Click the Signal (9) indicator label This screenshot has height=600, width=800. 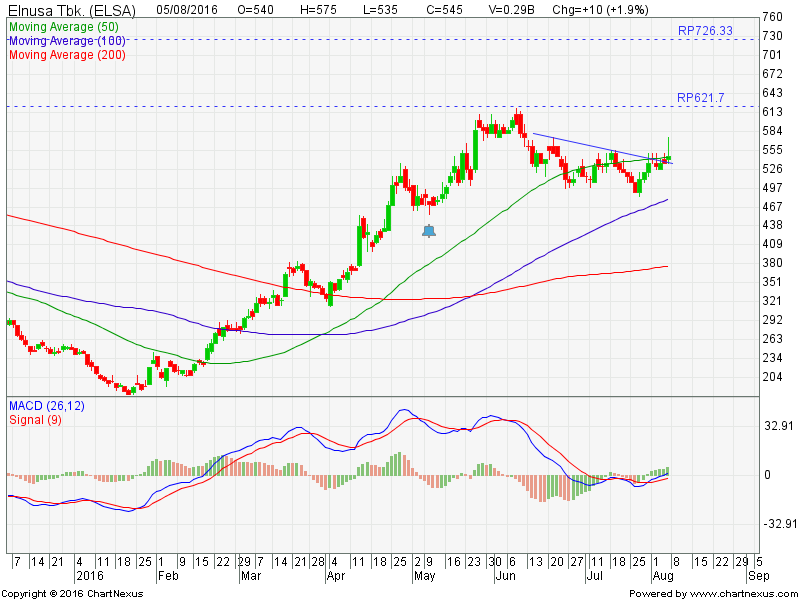(35, 420)
